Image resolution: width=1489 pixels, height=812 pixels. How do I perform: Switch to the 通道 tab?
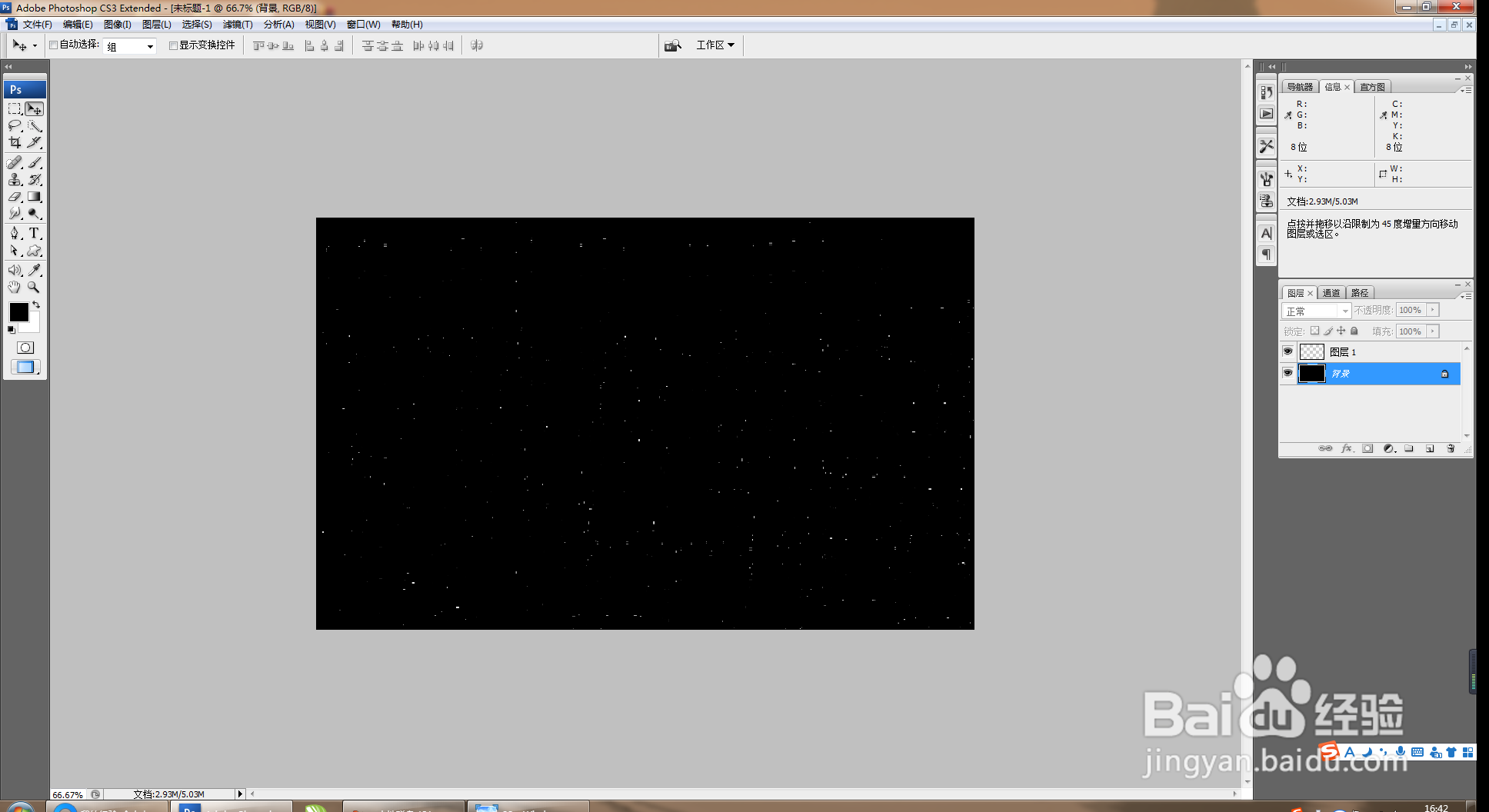point(1331,293)
